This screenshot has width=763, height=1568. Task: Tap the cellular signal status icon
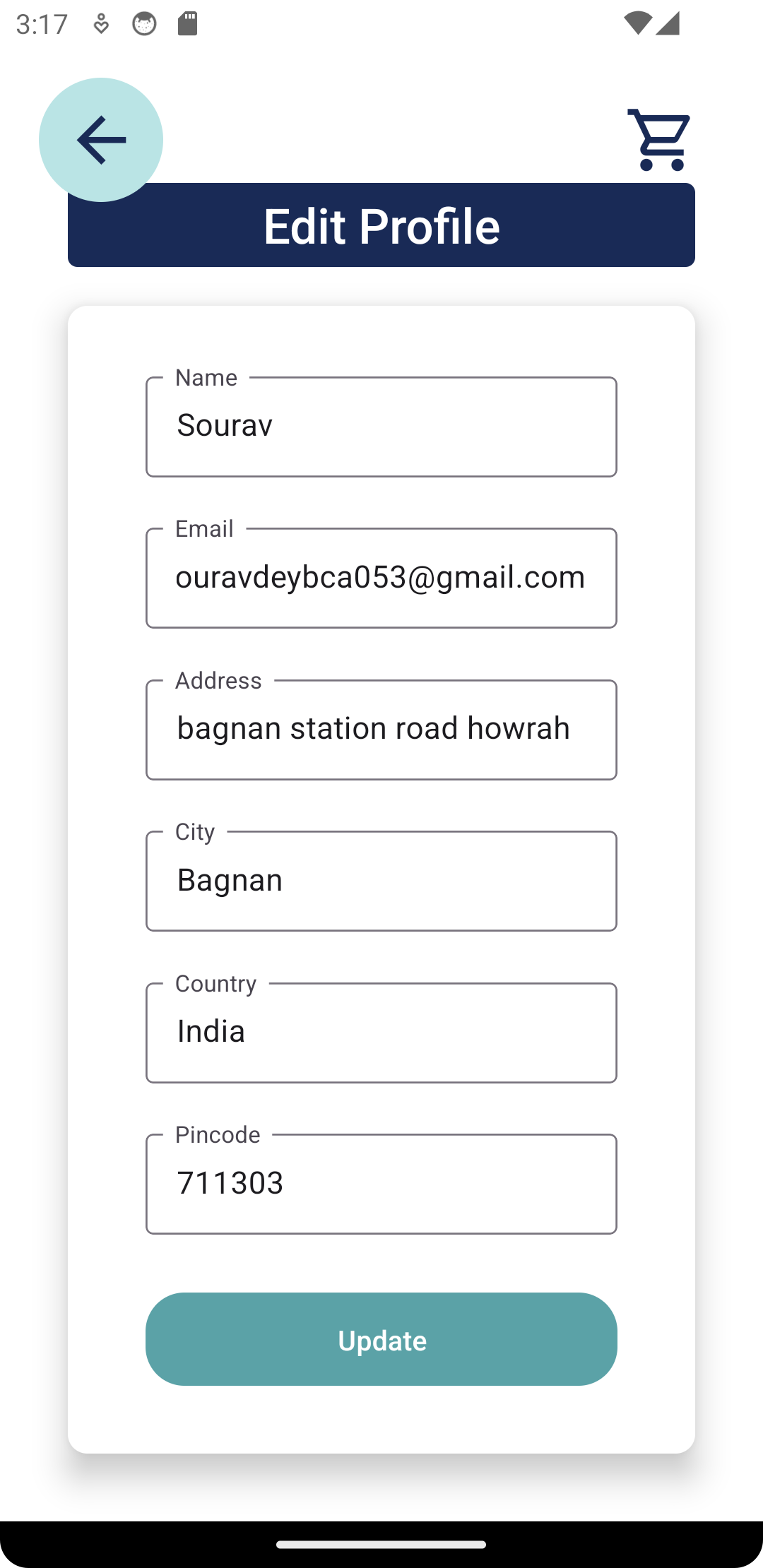pos(668,23)
